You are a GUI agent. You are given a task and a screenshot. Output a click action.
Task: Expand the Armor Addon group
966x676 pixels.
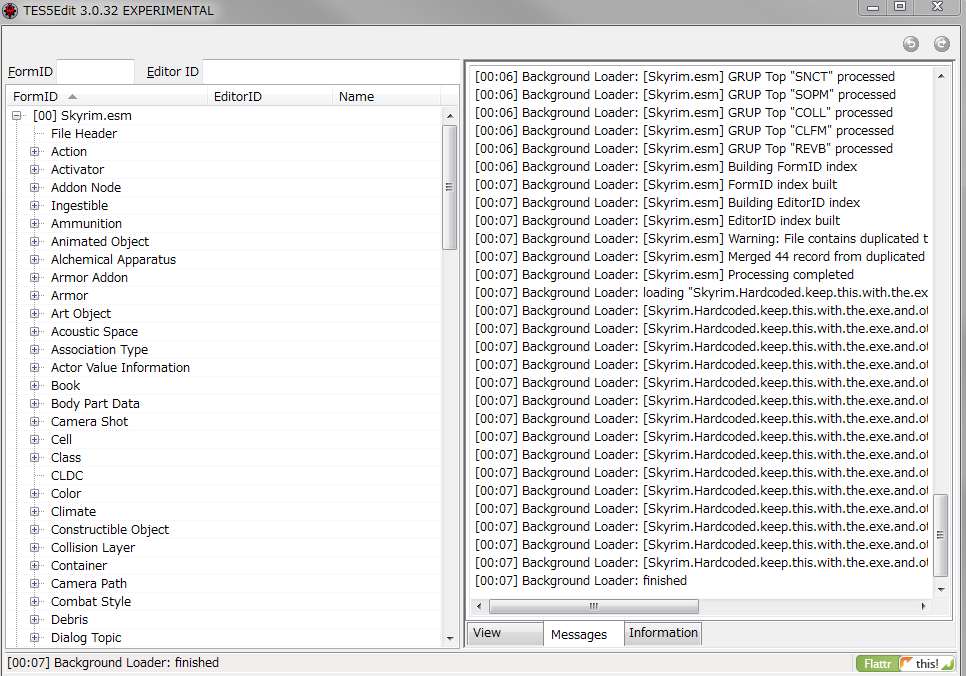tap(34, 277)
